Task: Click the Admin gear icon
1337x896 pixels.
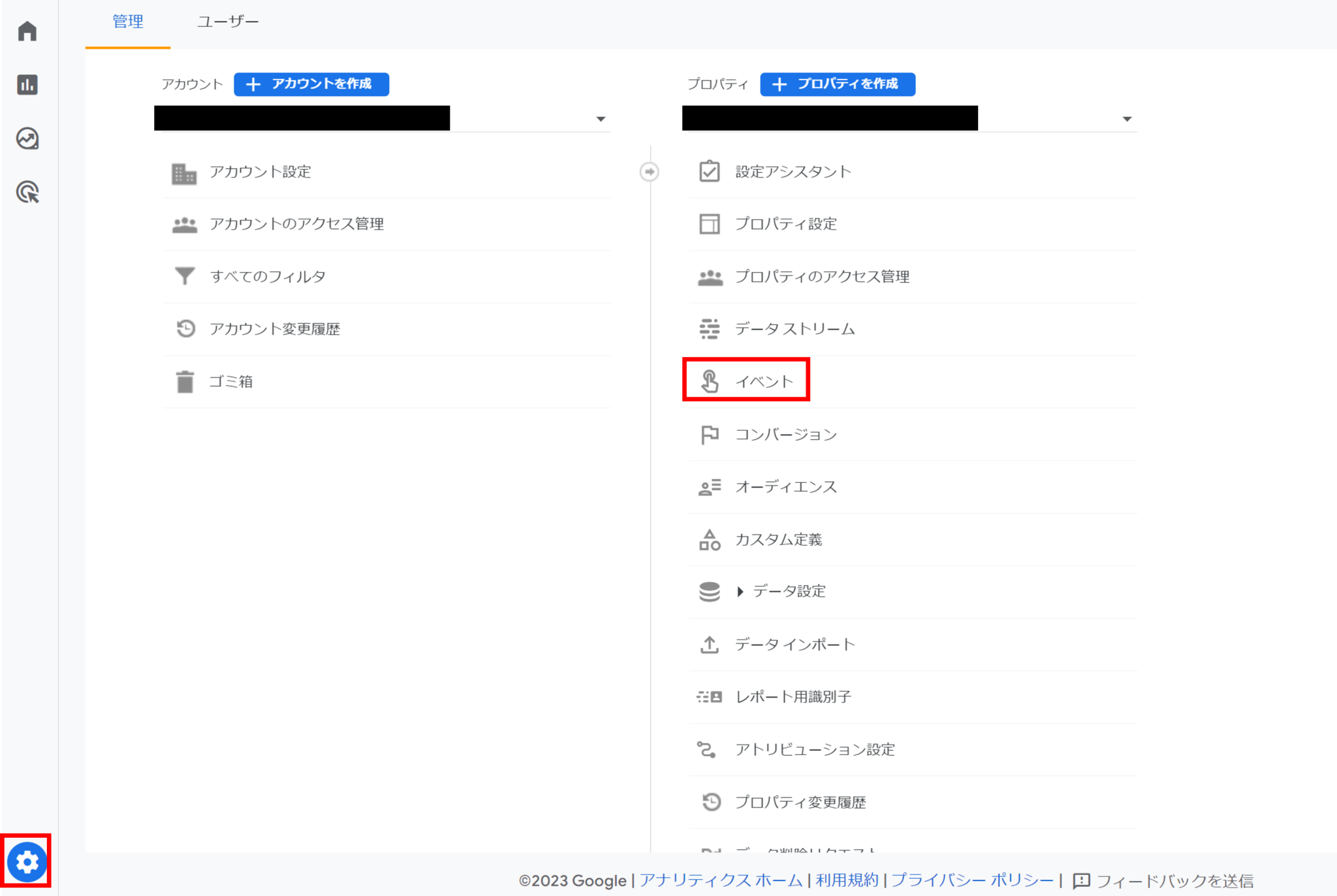Action: coord(27,861)
